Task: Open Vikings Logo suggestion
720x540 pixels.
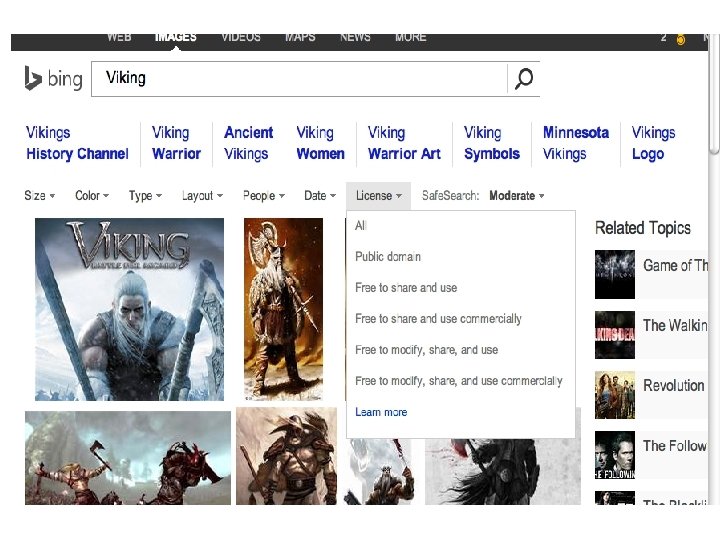Action: pyautogui.click(x=653, y=143)
